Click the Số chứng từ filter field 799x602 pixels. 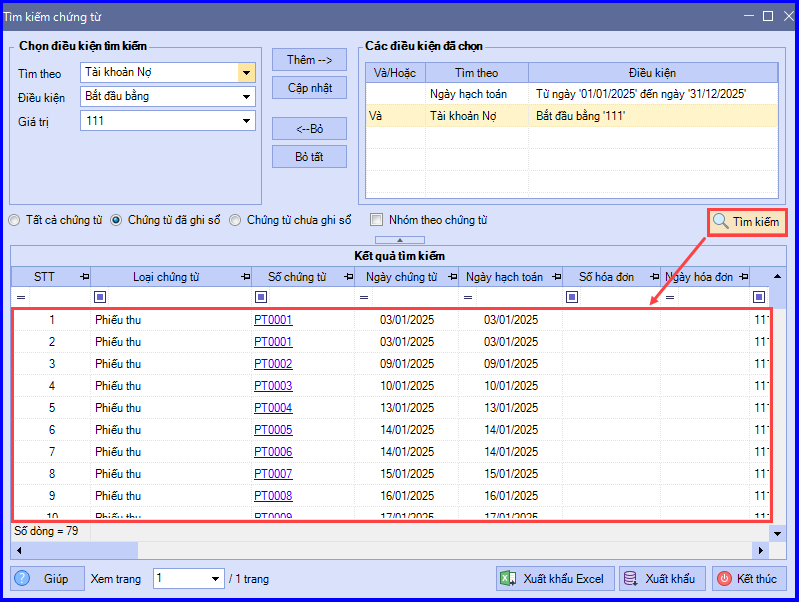[x=311, y=297]
